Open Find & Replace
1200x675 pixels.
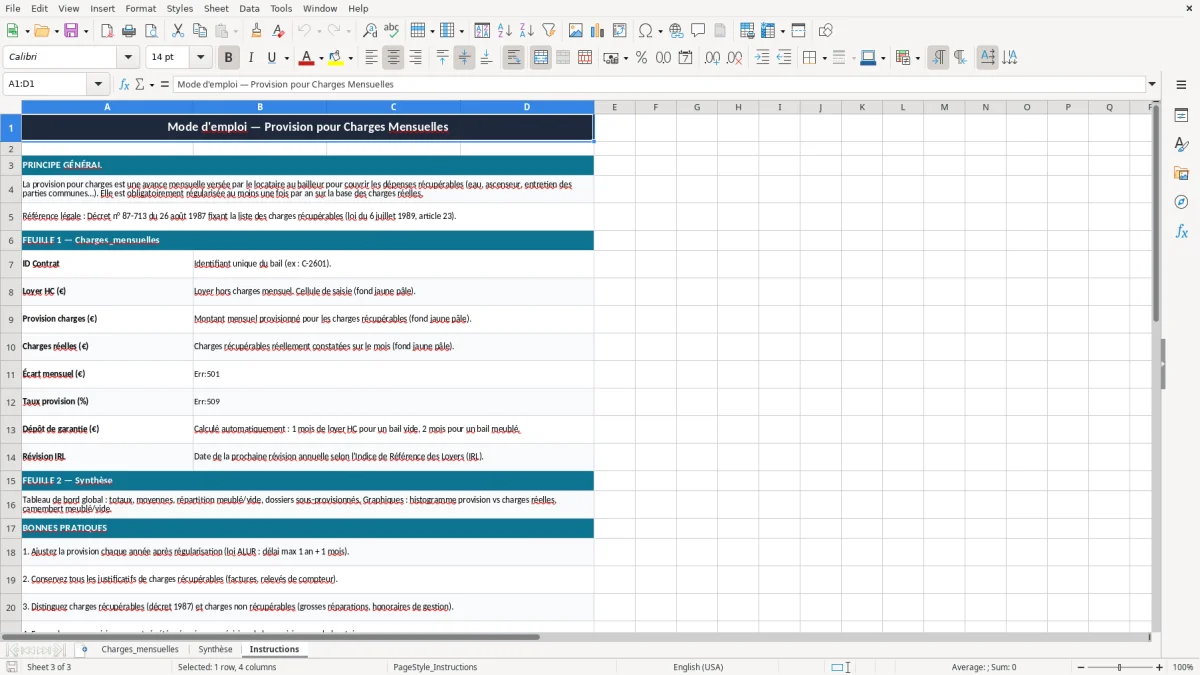point(370,31)
